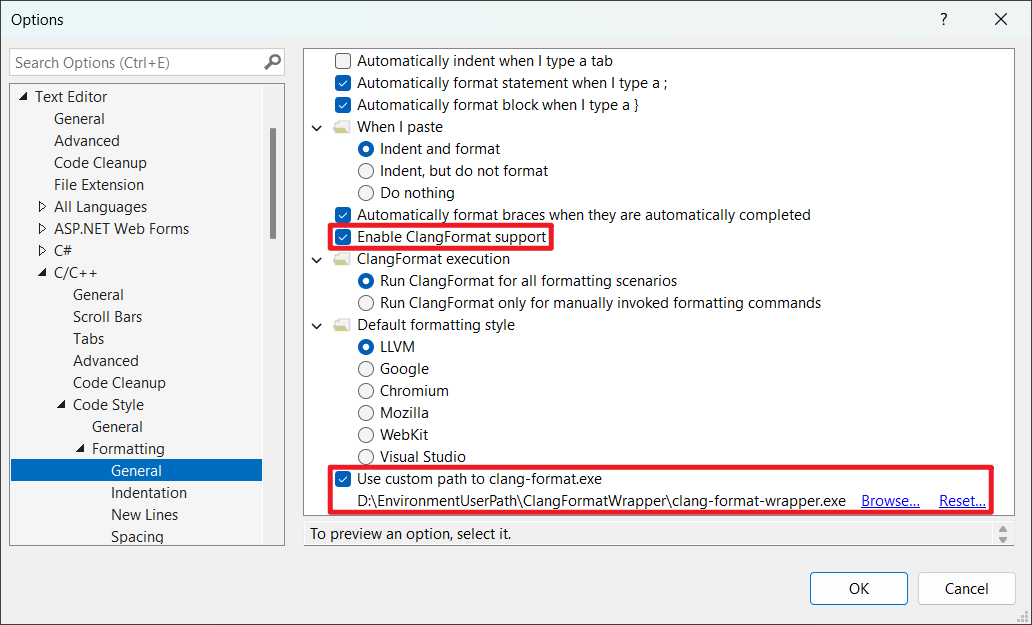Expand the C# tree node
This screenshot has height=625, width=1032.
42,251
